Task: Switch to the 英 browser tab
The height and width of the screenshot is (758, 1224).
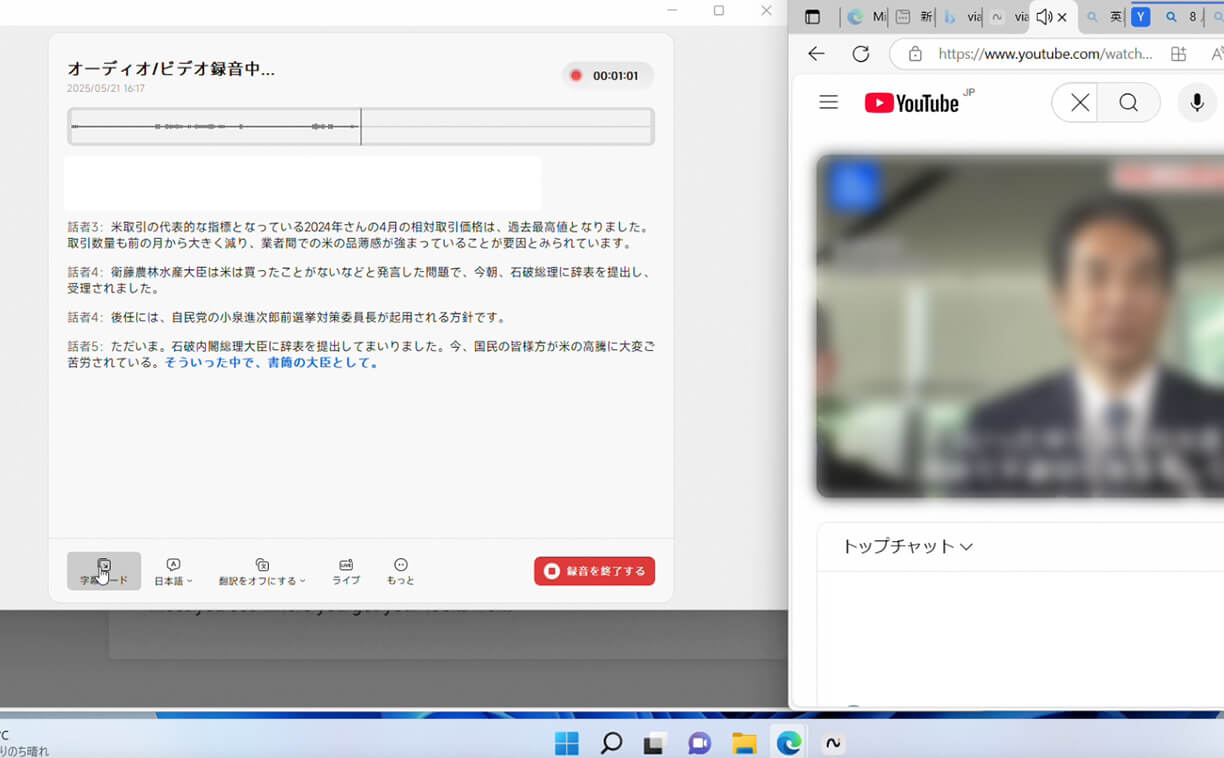Action: [x=1103, y=17]
